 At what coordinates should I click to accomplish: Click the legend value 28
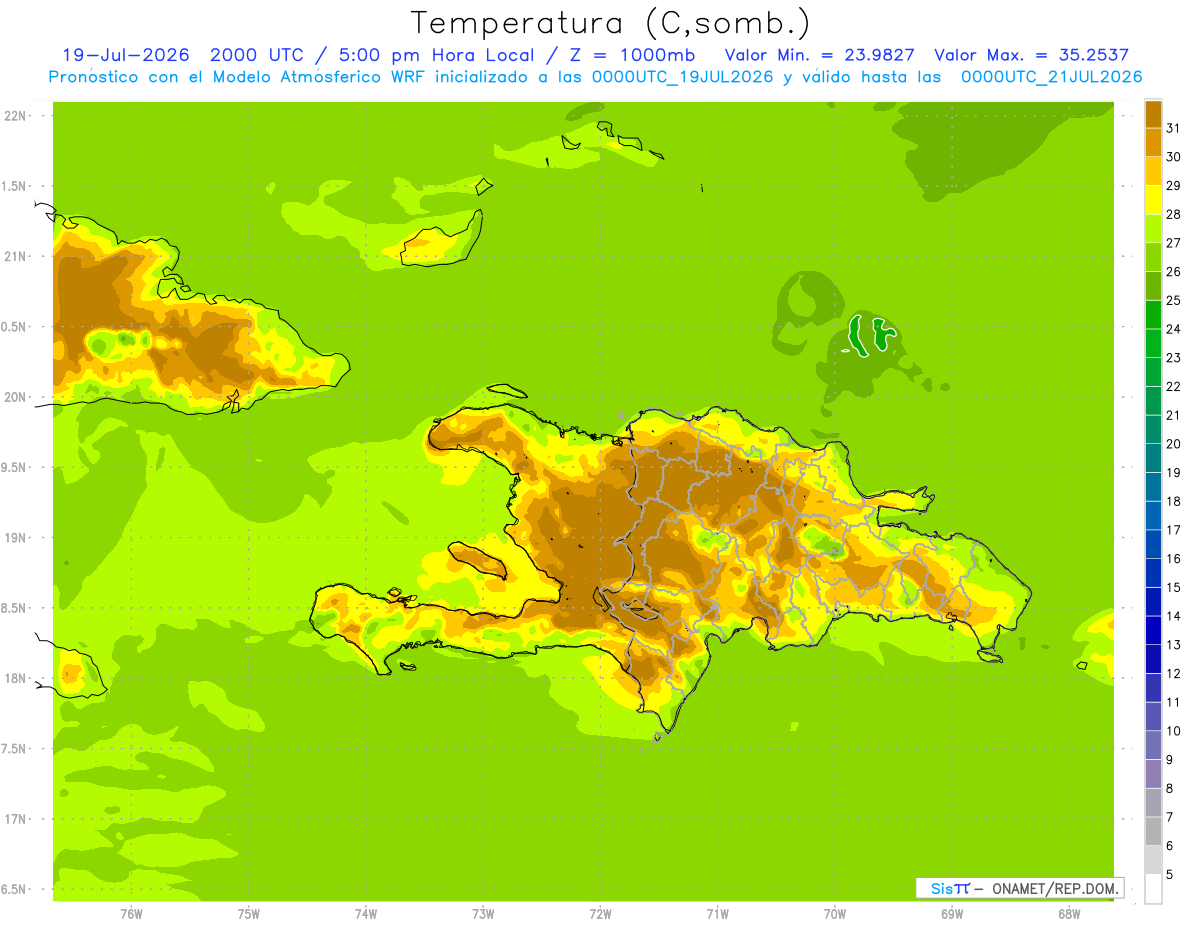tap(1173, 214)
